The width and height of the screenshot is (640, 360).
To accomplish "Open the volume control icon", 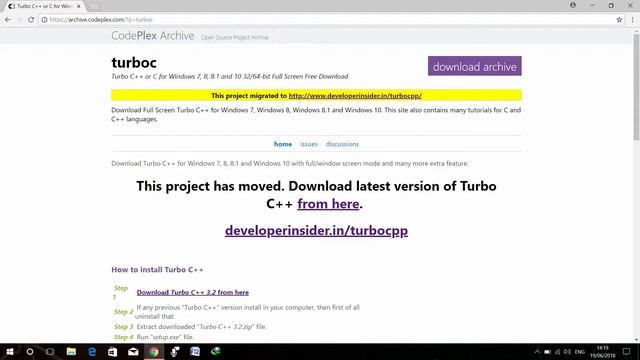I will click(567, 351).
